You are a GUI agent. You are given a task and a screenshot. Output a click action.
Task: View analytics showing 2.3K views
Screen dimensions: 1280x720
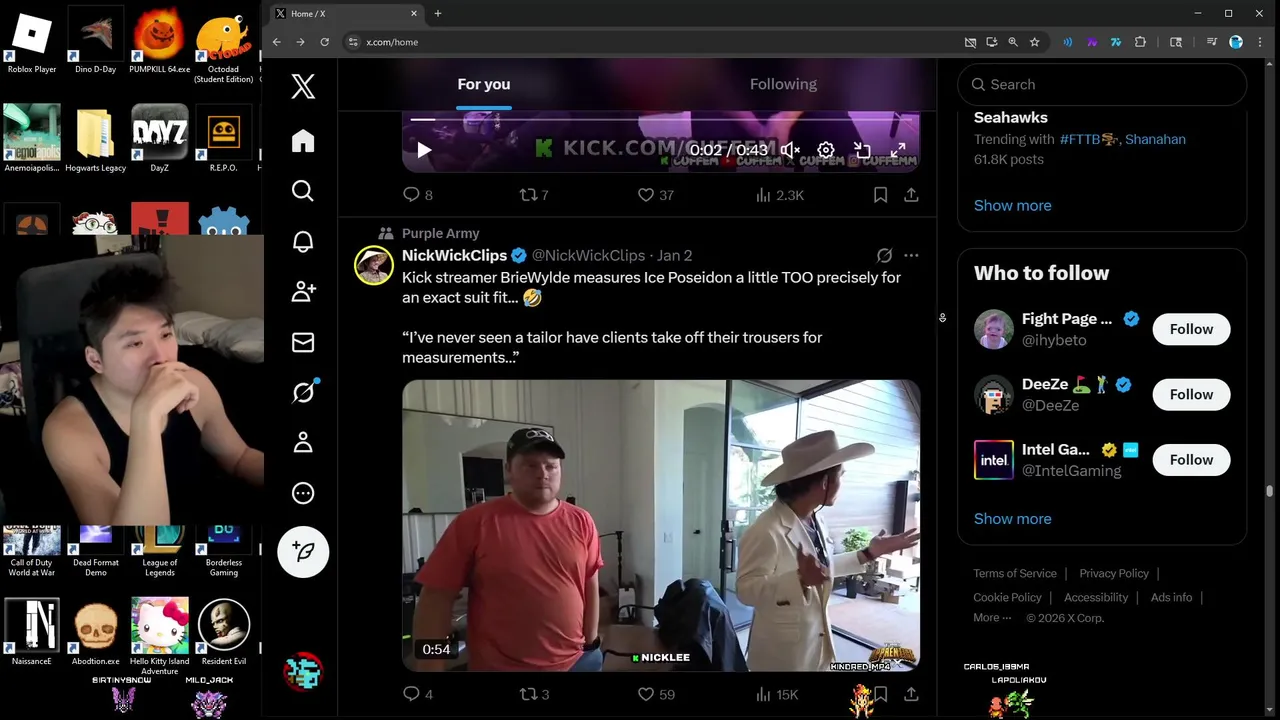[779, 195]
